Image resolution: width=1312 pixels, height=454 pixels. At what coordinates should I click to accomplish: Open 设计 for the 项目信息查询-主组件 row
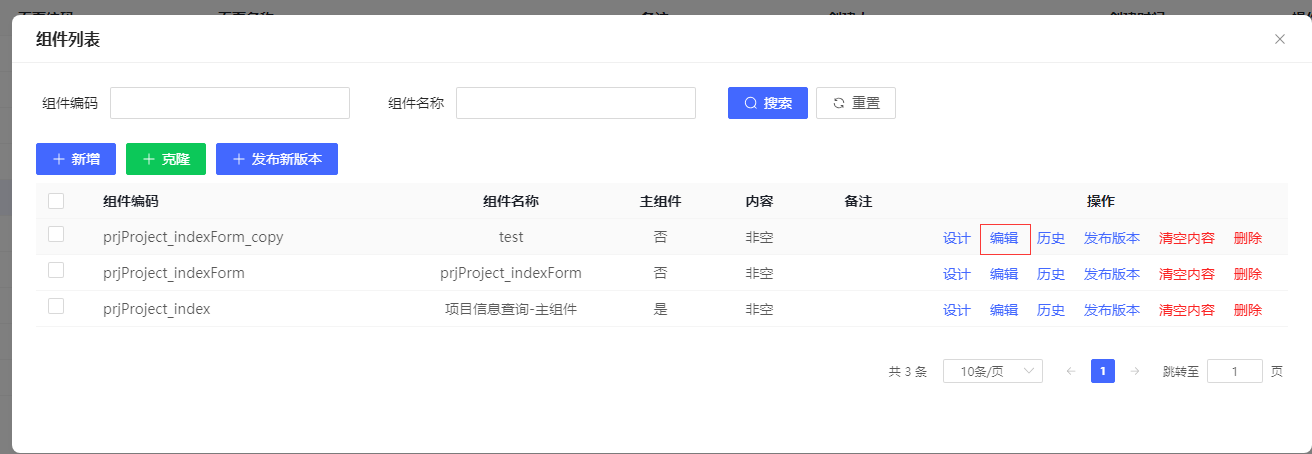pyautogui.click(x=957, y=310)
